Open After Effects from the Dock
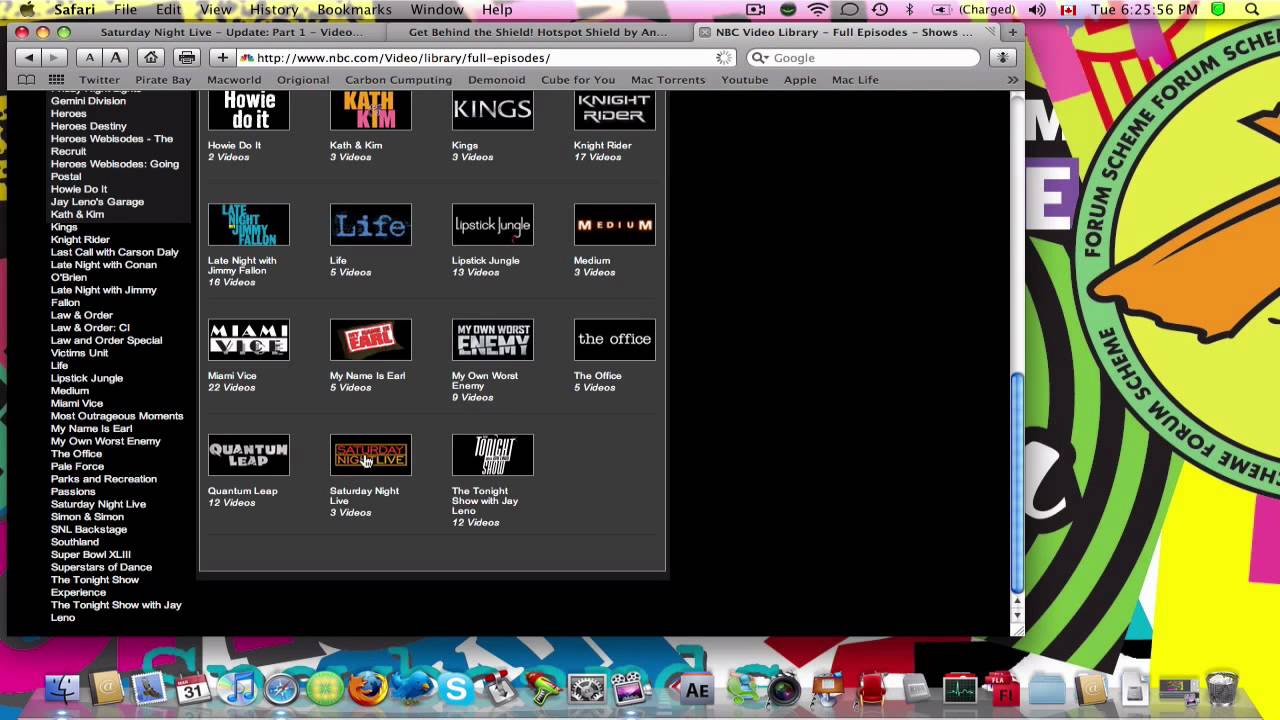 pos(697,690)
